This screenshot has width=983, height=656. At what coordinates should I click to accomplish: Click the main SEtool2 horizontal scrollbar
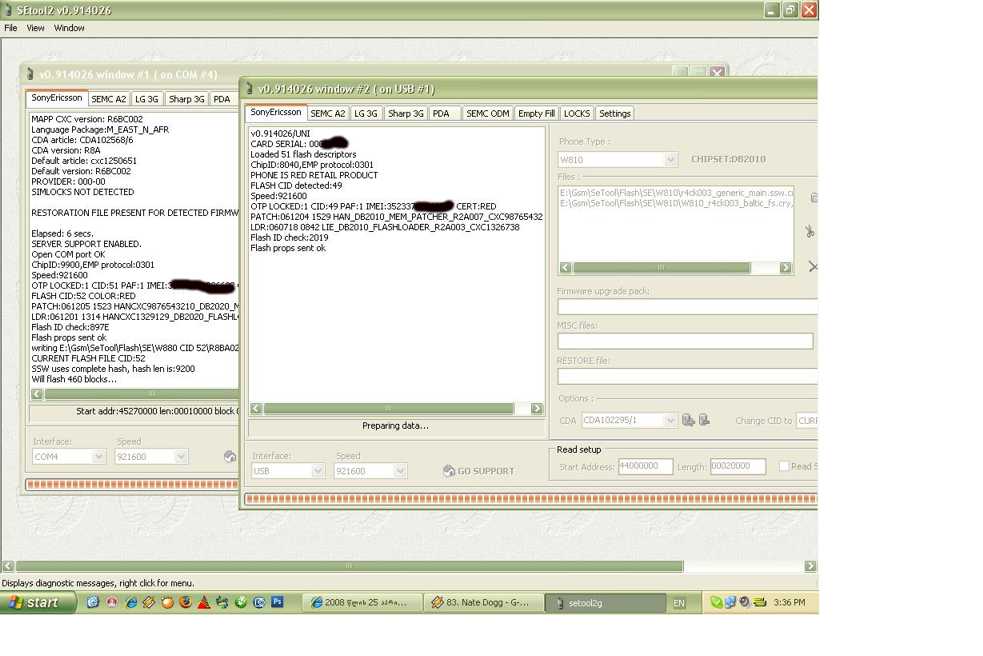(409, 566)
